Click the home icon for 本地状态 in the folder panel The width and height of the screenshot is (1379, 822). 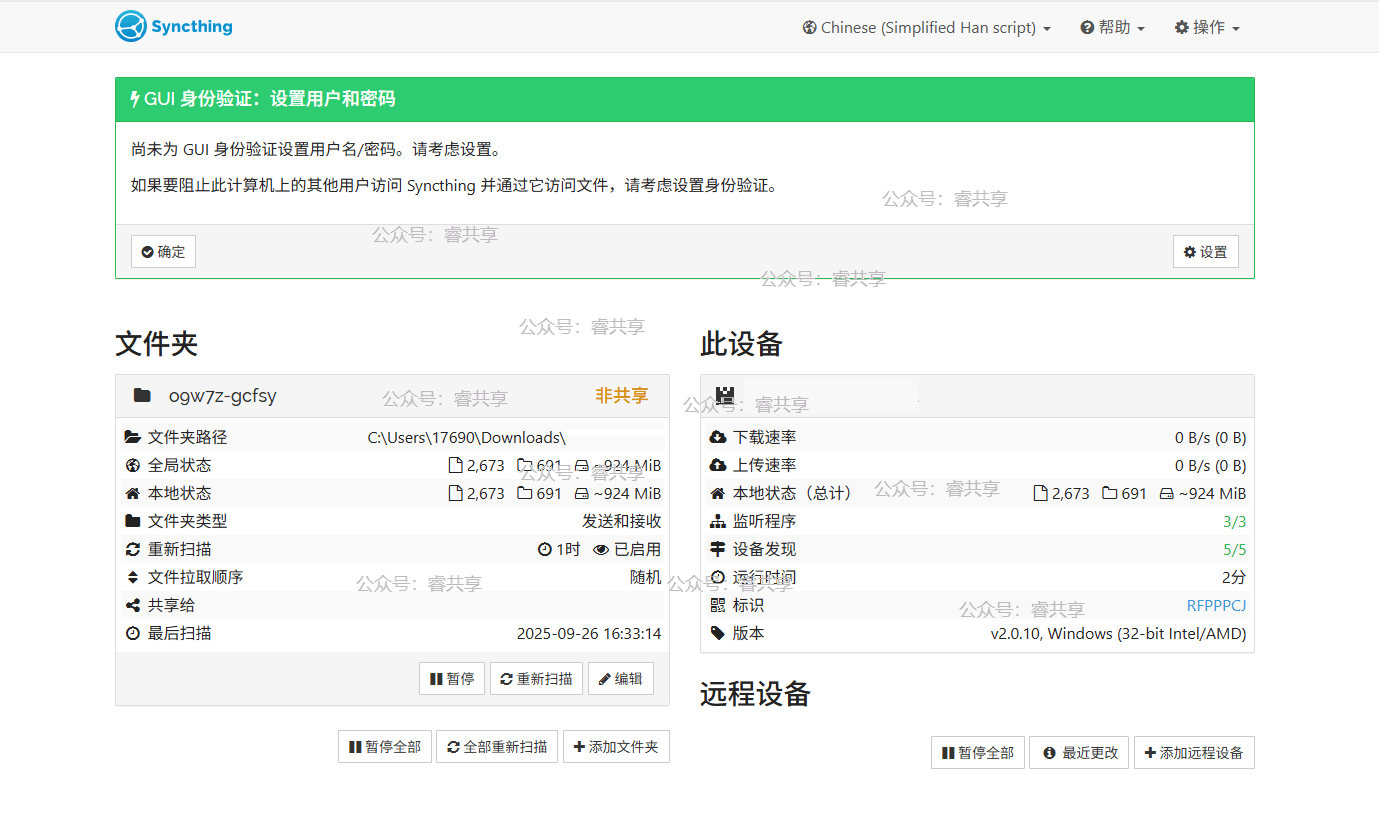pos(132,493)
